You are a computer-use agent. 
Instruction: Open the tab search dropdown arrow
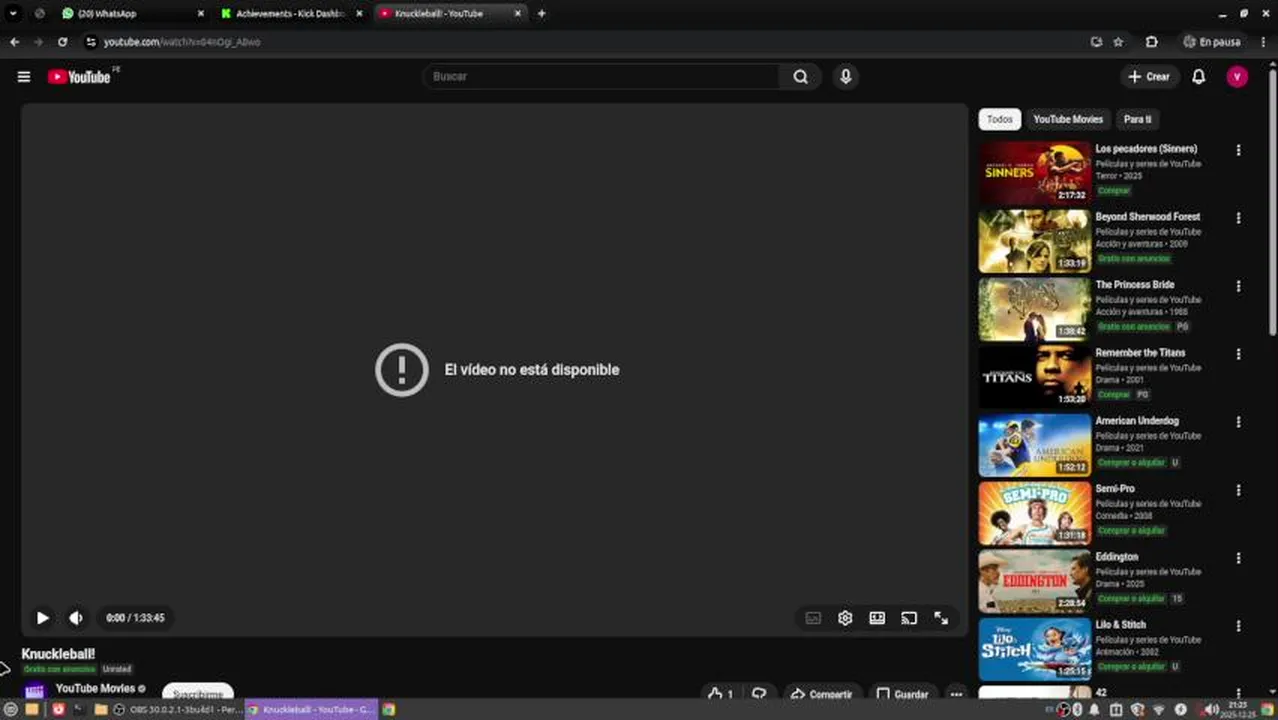click(x=13, y=14)
